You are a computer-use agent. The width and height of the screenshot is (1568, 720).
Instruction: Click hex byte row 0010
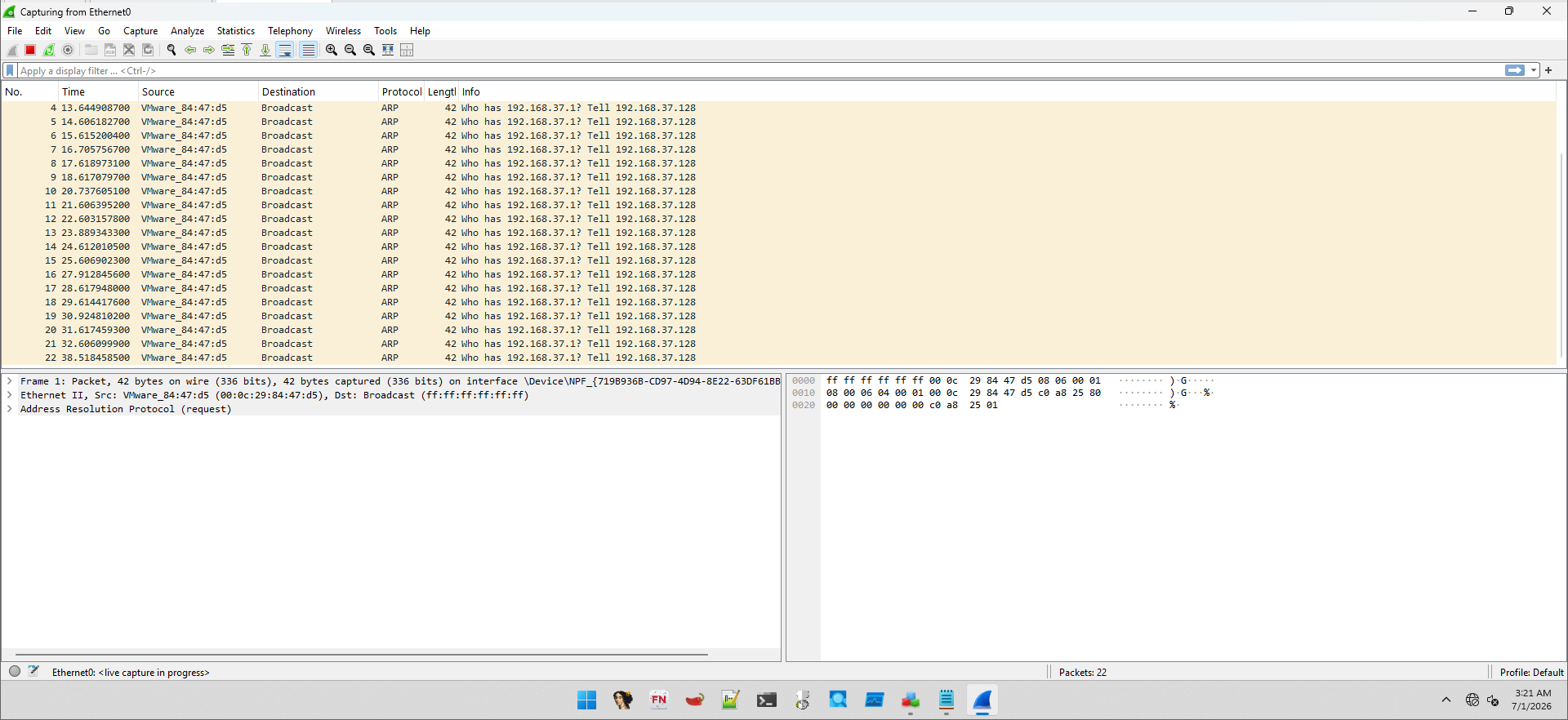[1003, 393]
